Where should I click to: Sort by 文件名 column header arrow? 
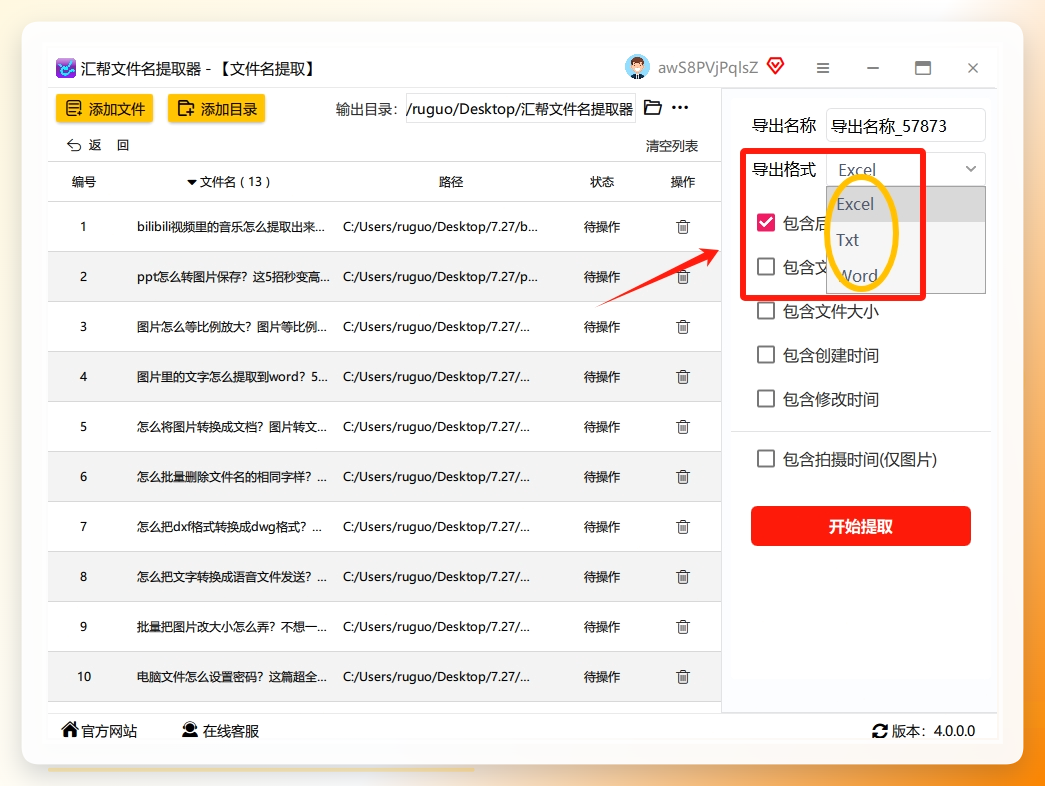coord(192,182)
